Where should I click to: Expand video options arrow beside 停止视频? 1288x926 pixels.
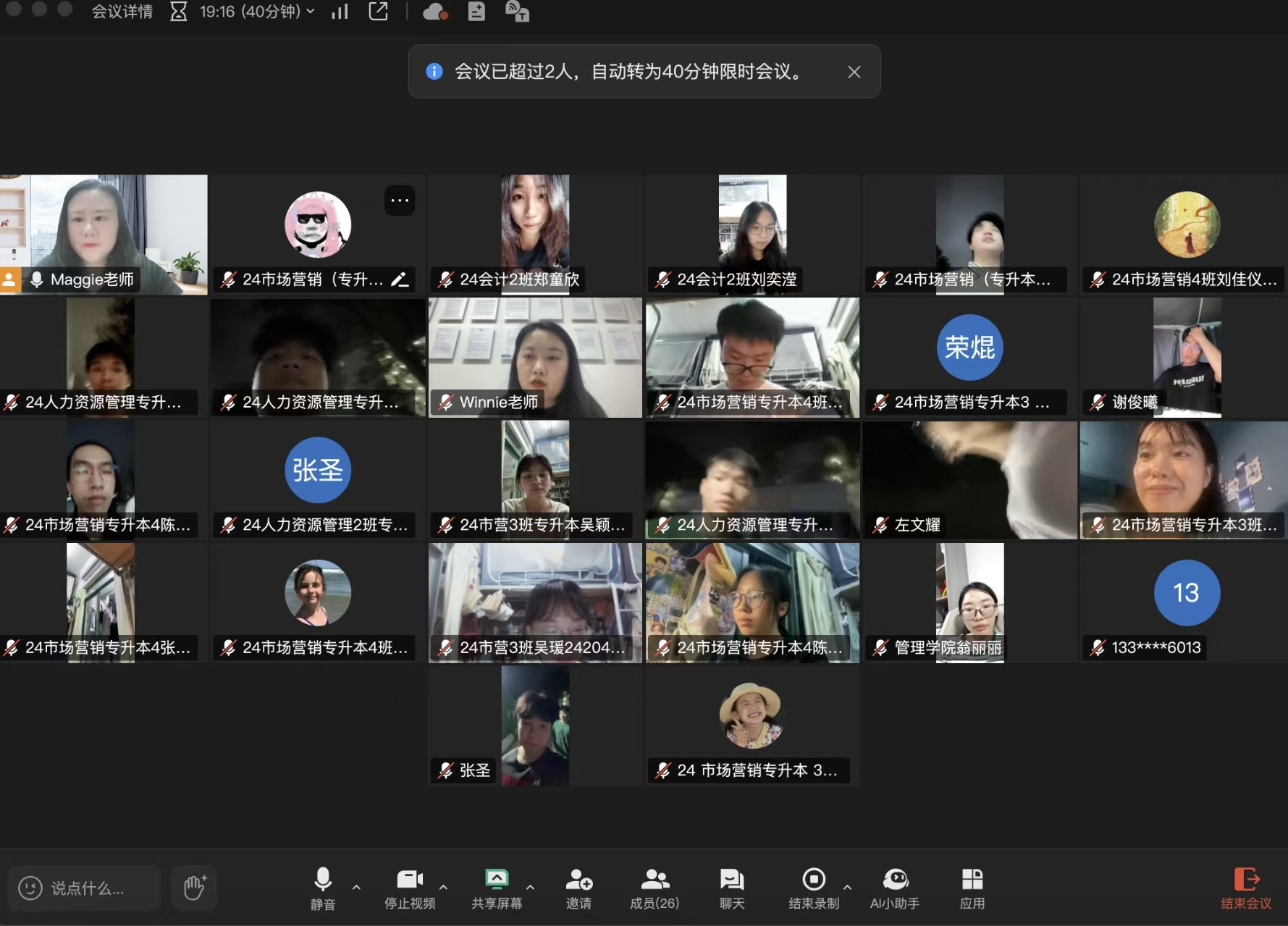coord(443,887)
